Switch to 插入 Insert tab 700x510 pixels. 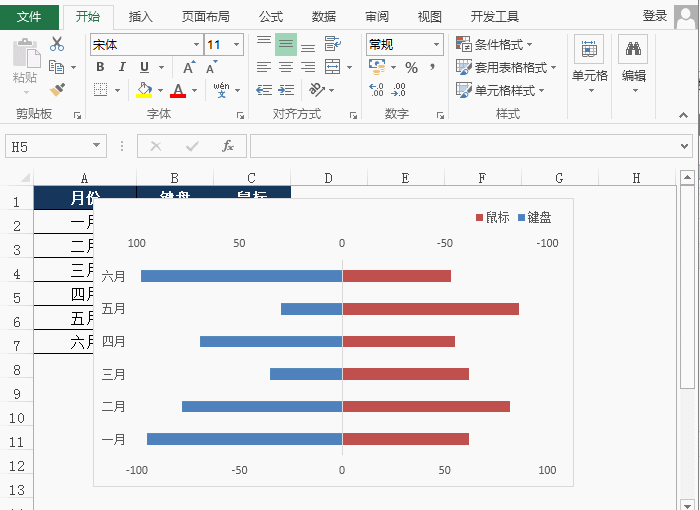click(x=141, y=17)
